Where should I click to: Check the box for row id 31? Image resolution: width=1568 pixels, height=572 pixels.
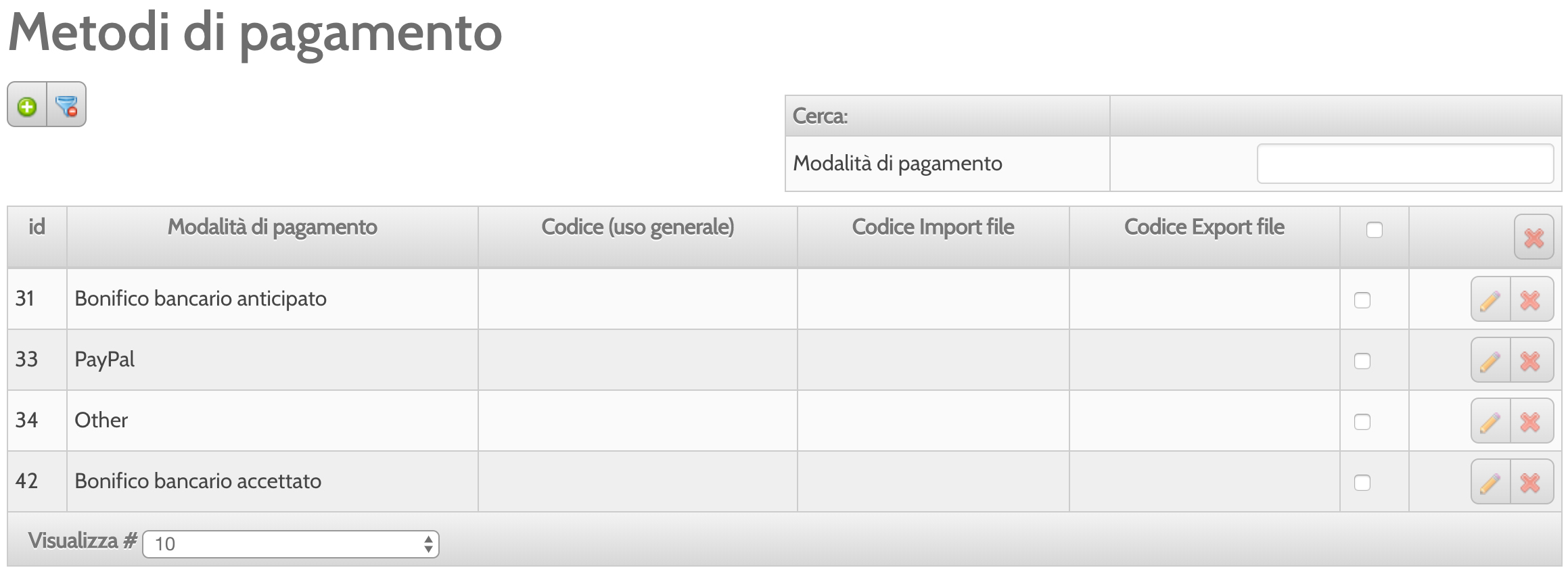coord(1362,300)
